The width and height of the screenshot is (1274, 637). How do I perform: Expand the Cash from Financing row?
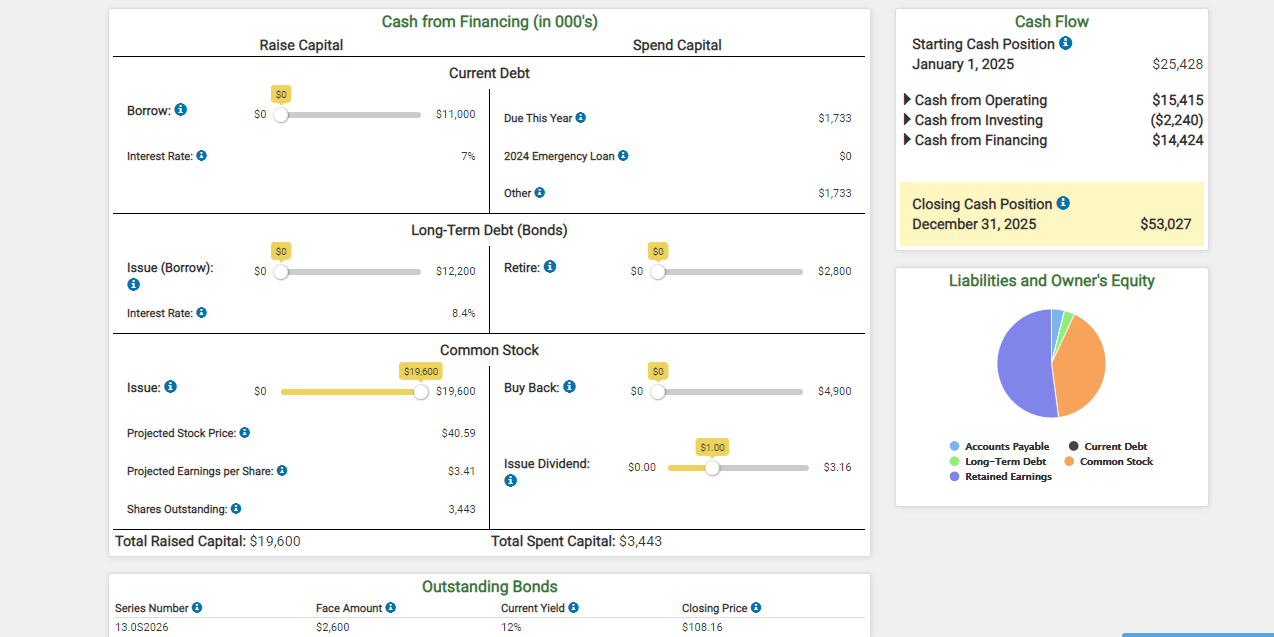tap(975, 140)
